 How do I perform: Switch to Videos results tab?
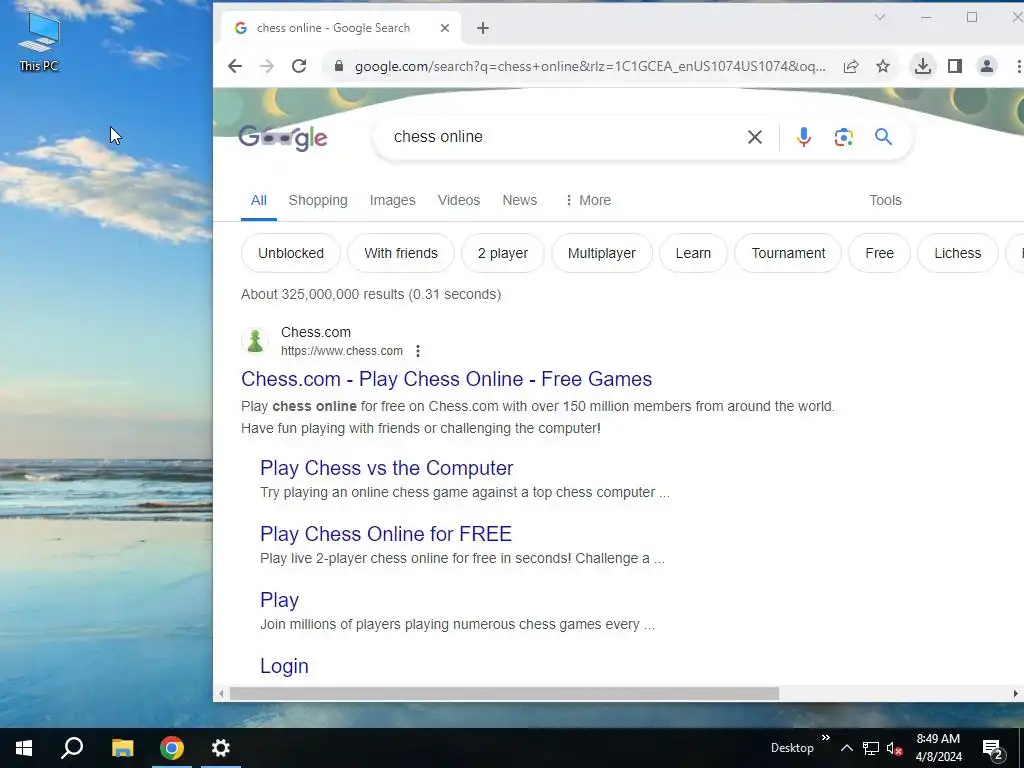coord(458,200)
